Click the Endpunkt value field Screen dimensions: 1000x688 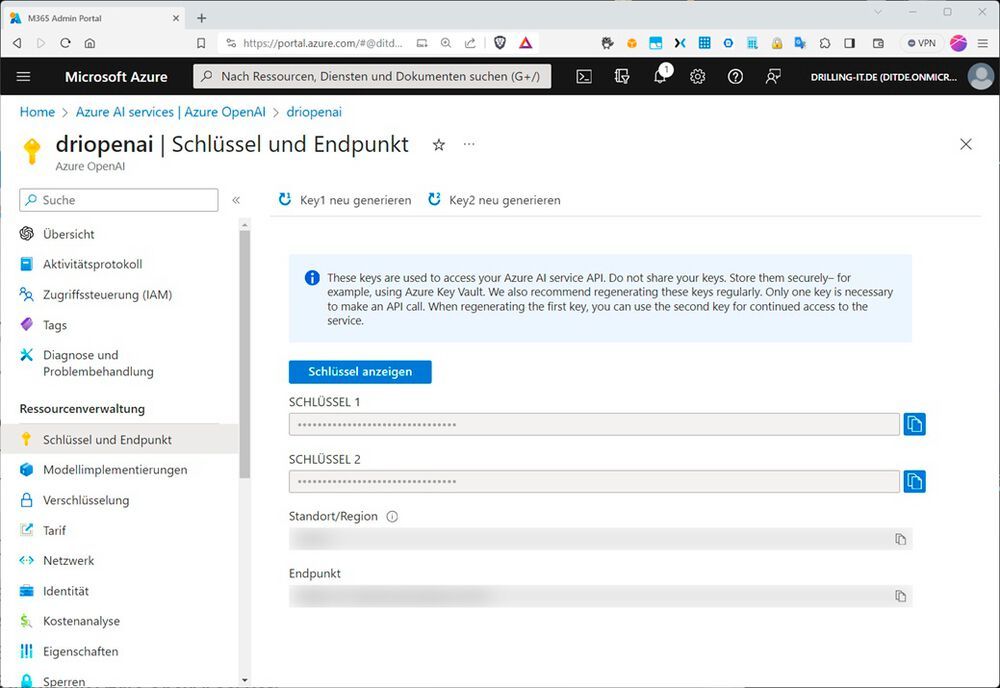pos(600,596)
